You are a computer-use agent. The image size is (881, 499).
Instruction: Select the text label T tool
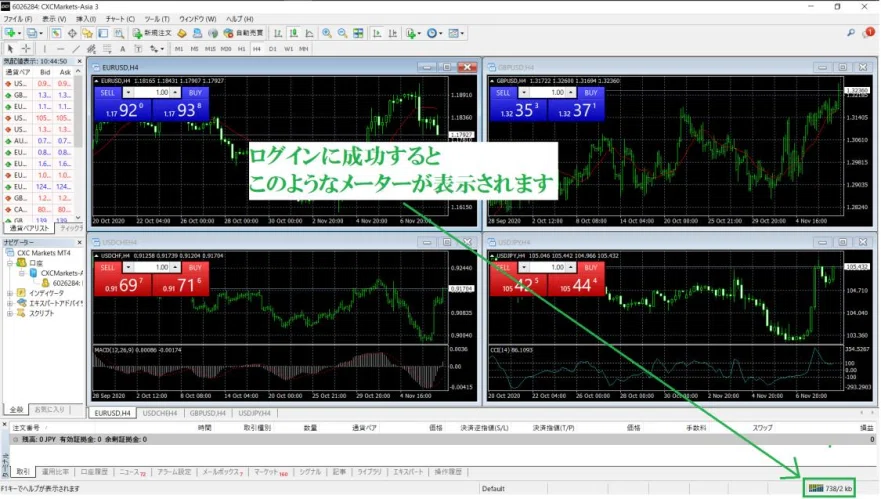pos(138,49)
